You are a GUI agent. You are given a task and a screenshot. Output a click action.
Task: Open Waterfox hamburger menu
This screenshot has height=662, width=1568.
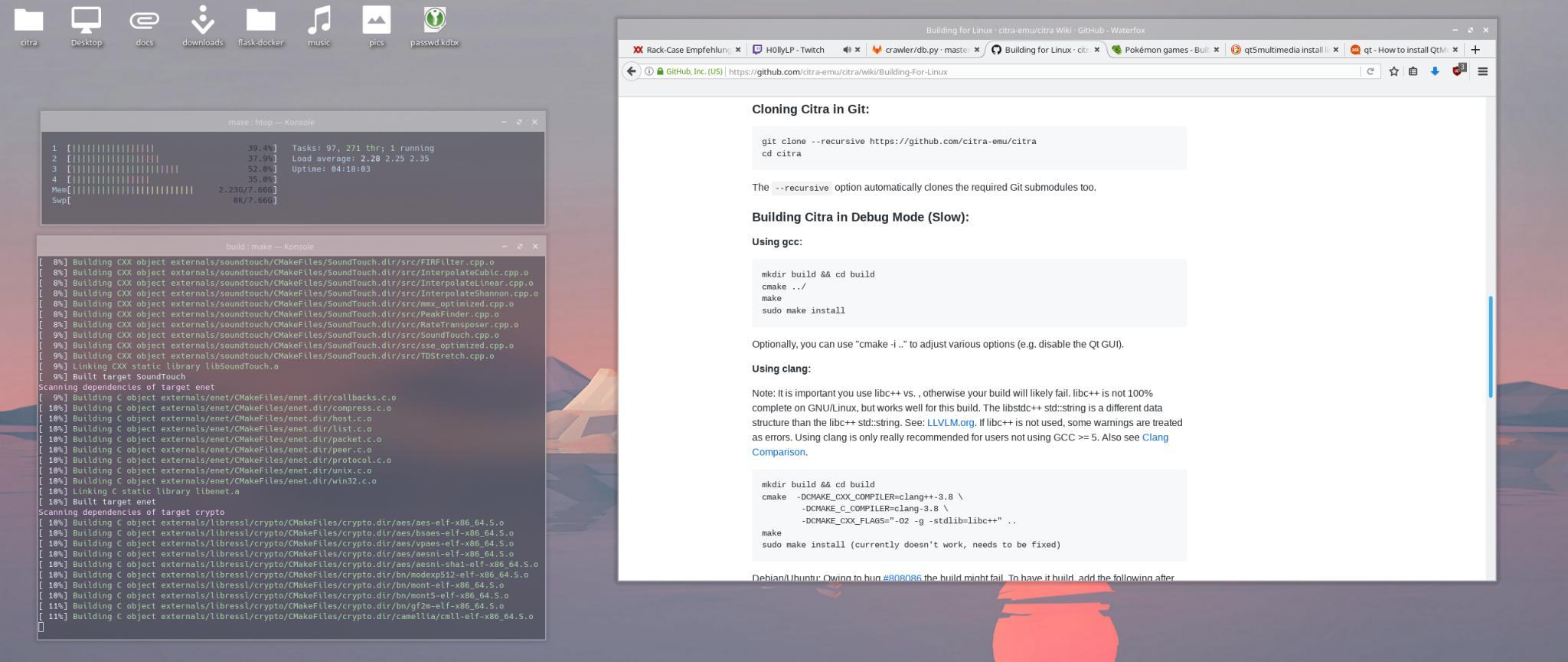(1482, 71)
